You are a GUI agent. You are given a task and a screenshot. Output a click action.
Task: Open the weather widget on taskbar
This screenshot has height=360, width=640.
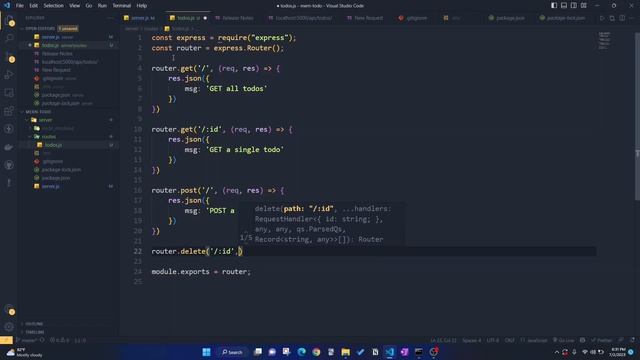tap(24, 352)
